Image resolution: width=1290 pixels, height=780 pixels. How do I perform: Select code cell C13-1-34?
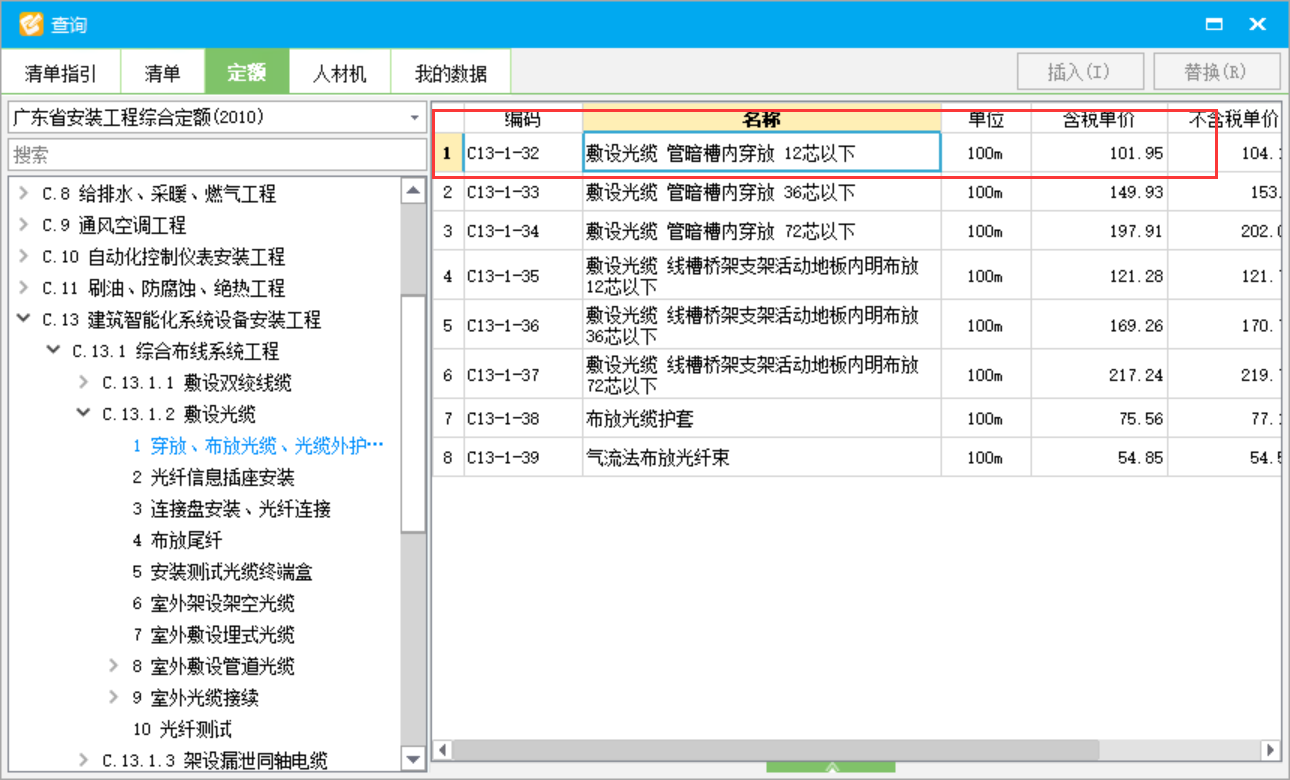[522, 231]
